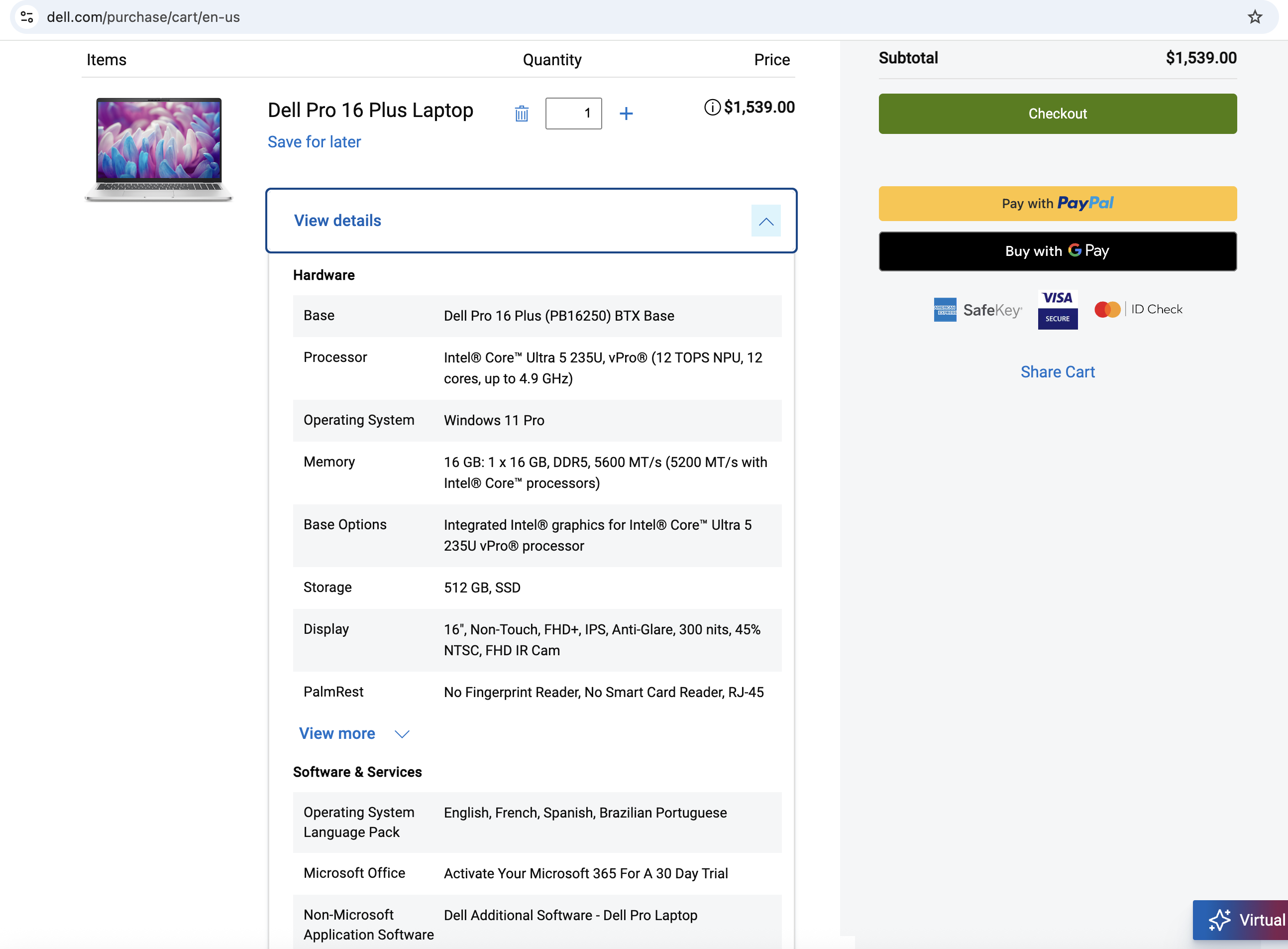This screenshot has height=949, width=1288.
Task: Click the quantity input field
Action: [573, 114]
